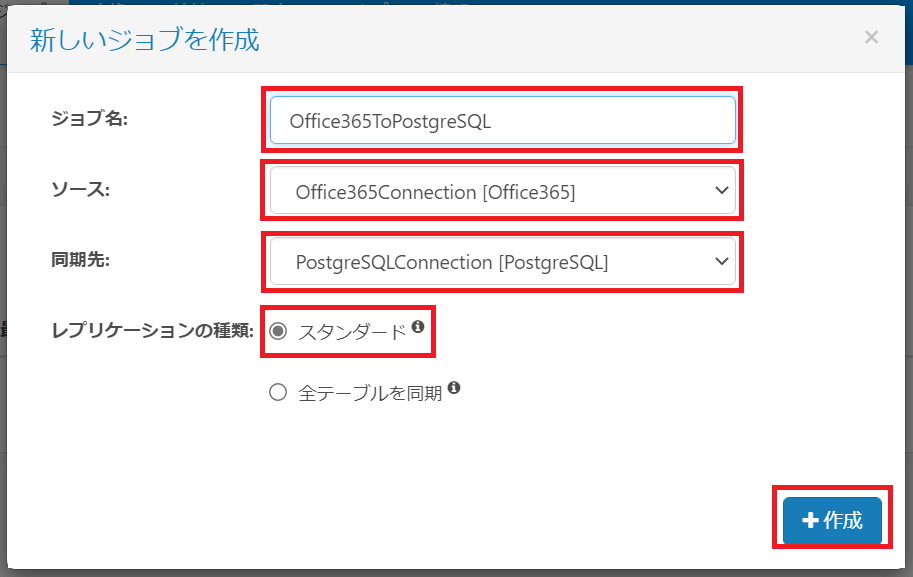913x577 pixels.
Task: Click the レプリケーションの種類 label
Action: 152,330
